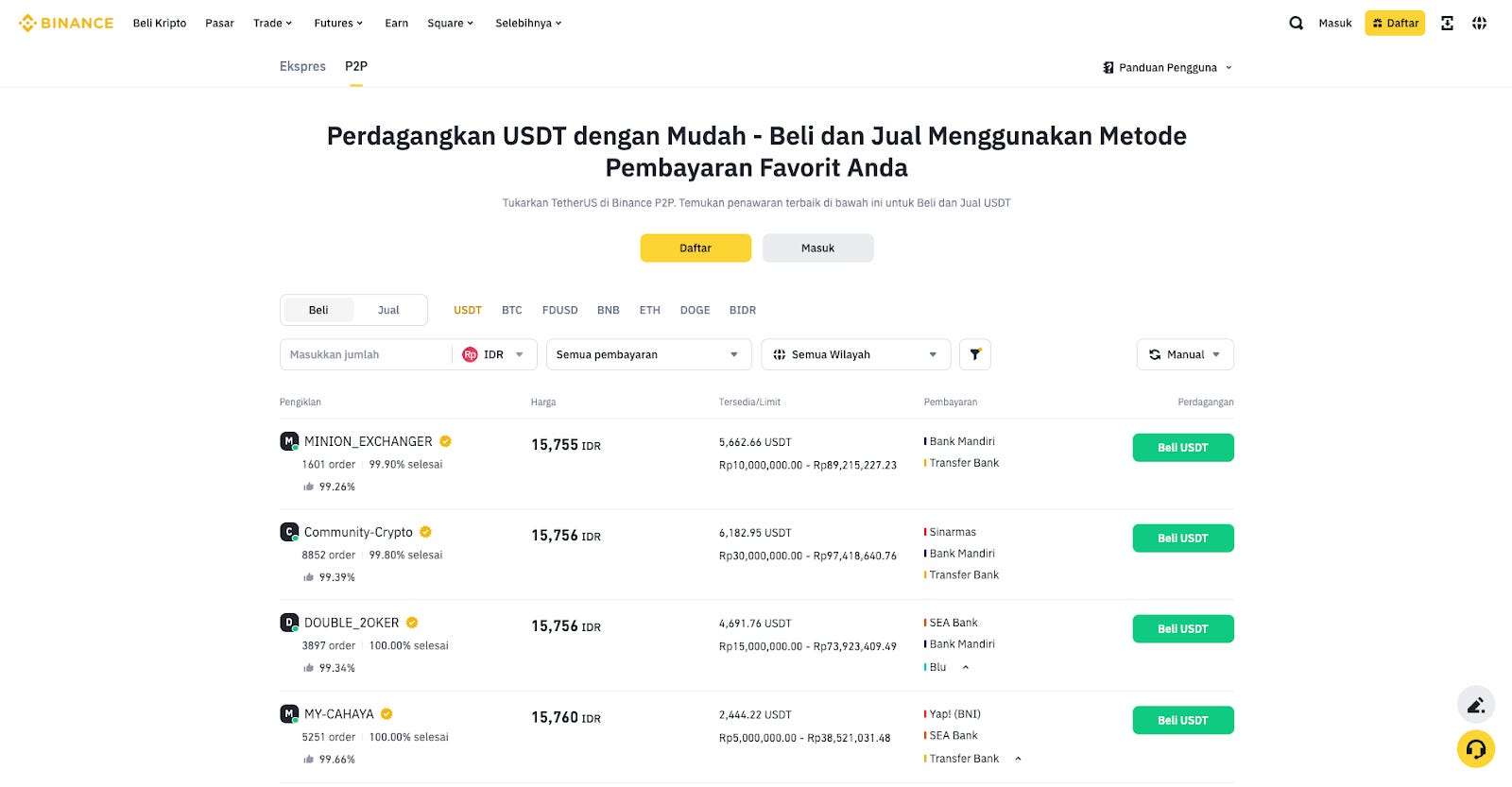The image size is (1512, 787).
Task: Click Community-Crypto verified badge
Action: (425, 532)
